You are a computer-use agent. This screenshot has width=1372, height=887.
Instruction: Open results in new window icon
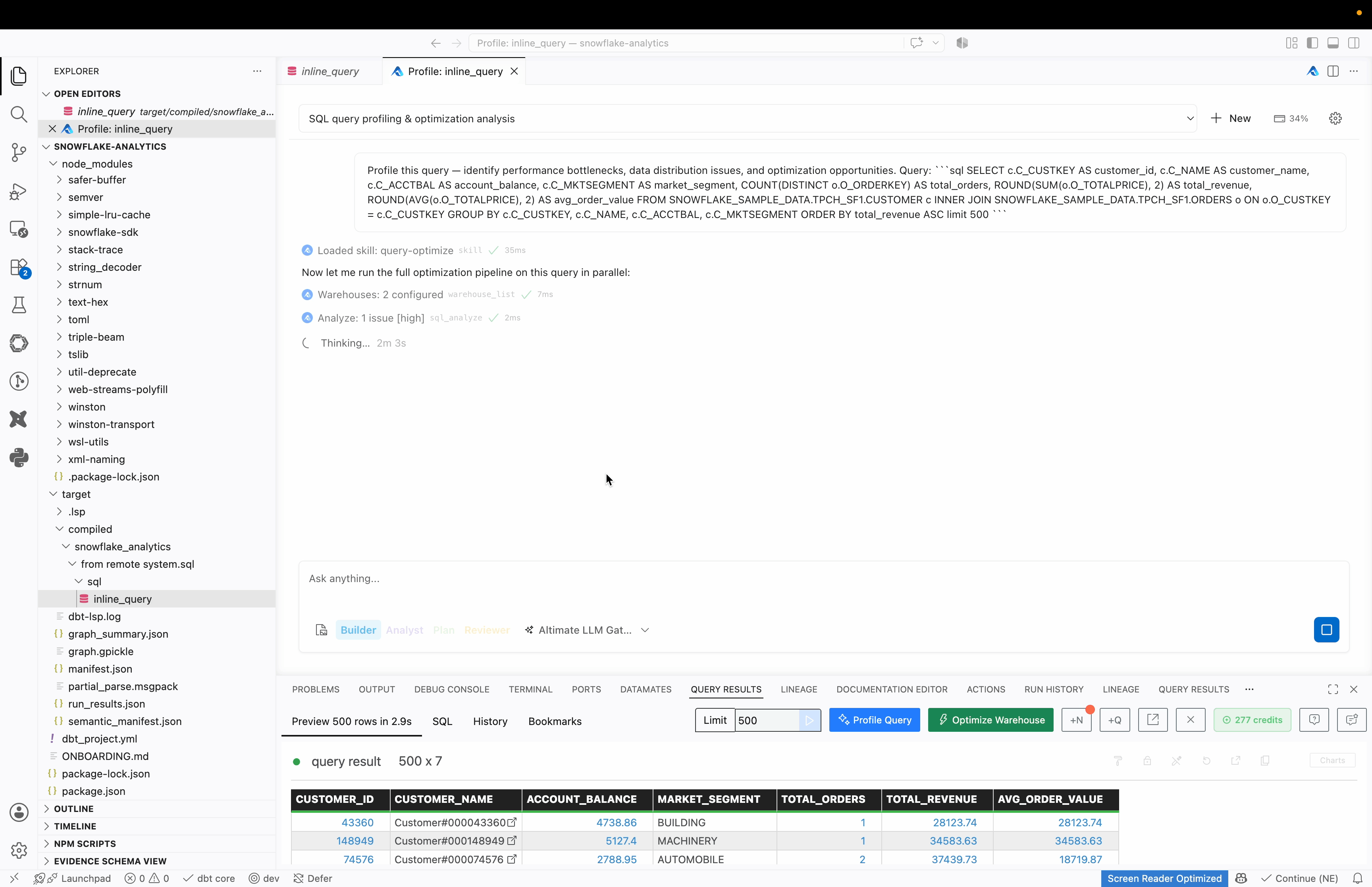(1152, 720)
